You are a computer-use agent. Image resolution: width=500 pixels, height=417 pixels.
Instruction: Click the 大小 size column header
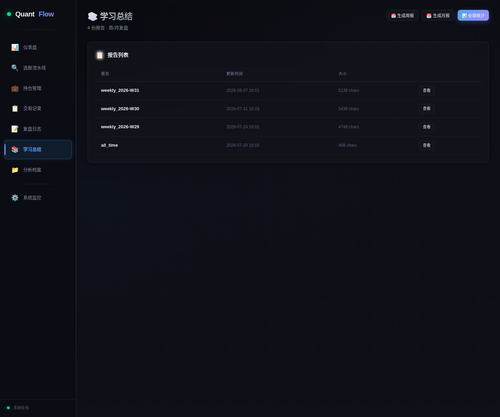[x=342, y=74]
